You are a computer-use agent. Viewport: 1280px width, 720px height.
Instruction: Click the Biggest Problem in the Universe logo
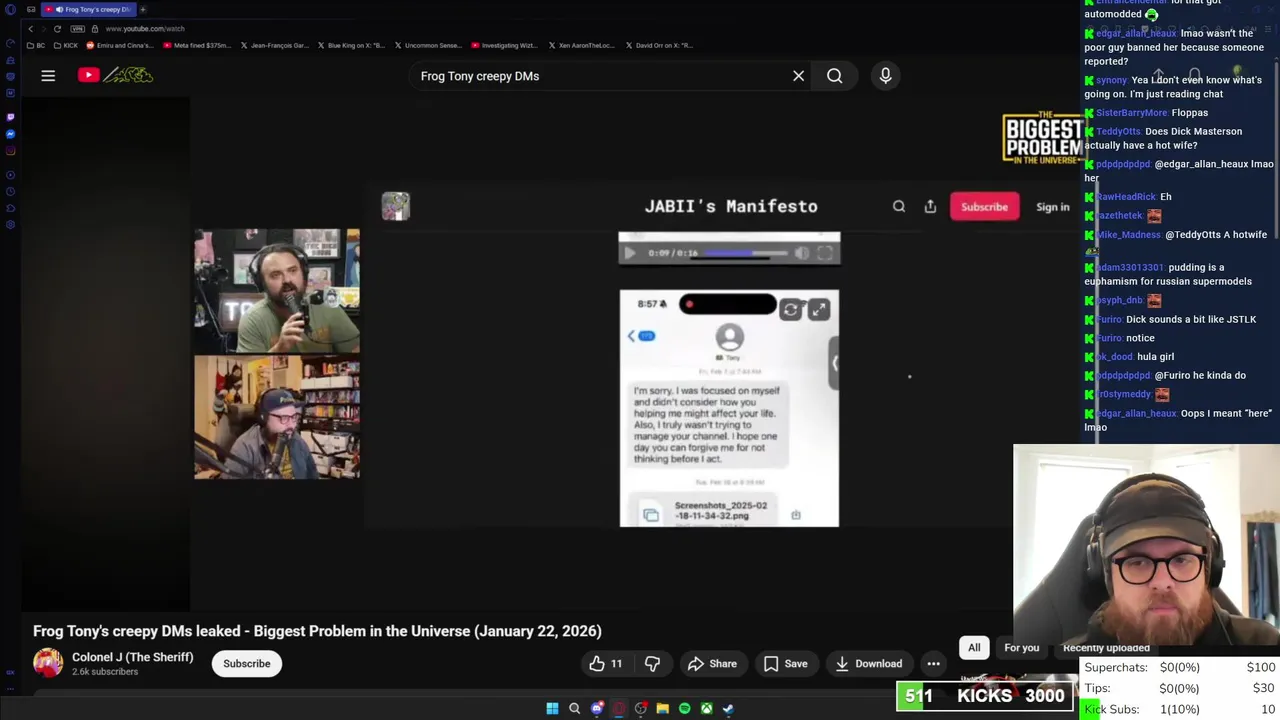tap(1042, 138)
